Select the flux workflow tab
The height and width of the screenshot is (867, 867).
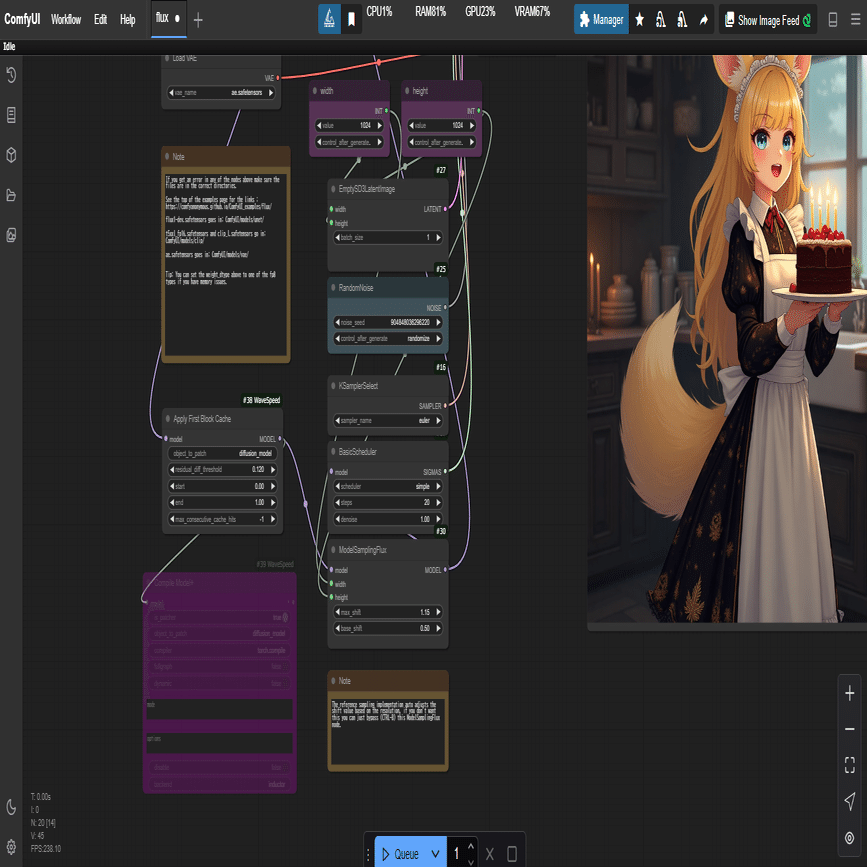click(x=162, y=19)
